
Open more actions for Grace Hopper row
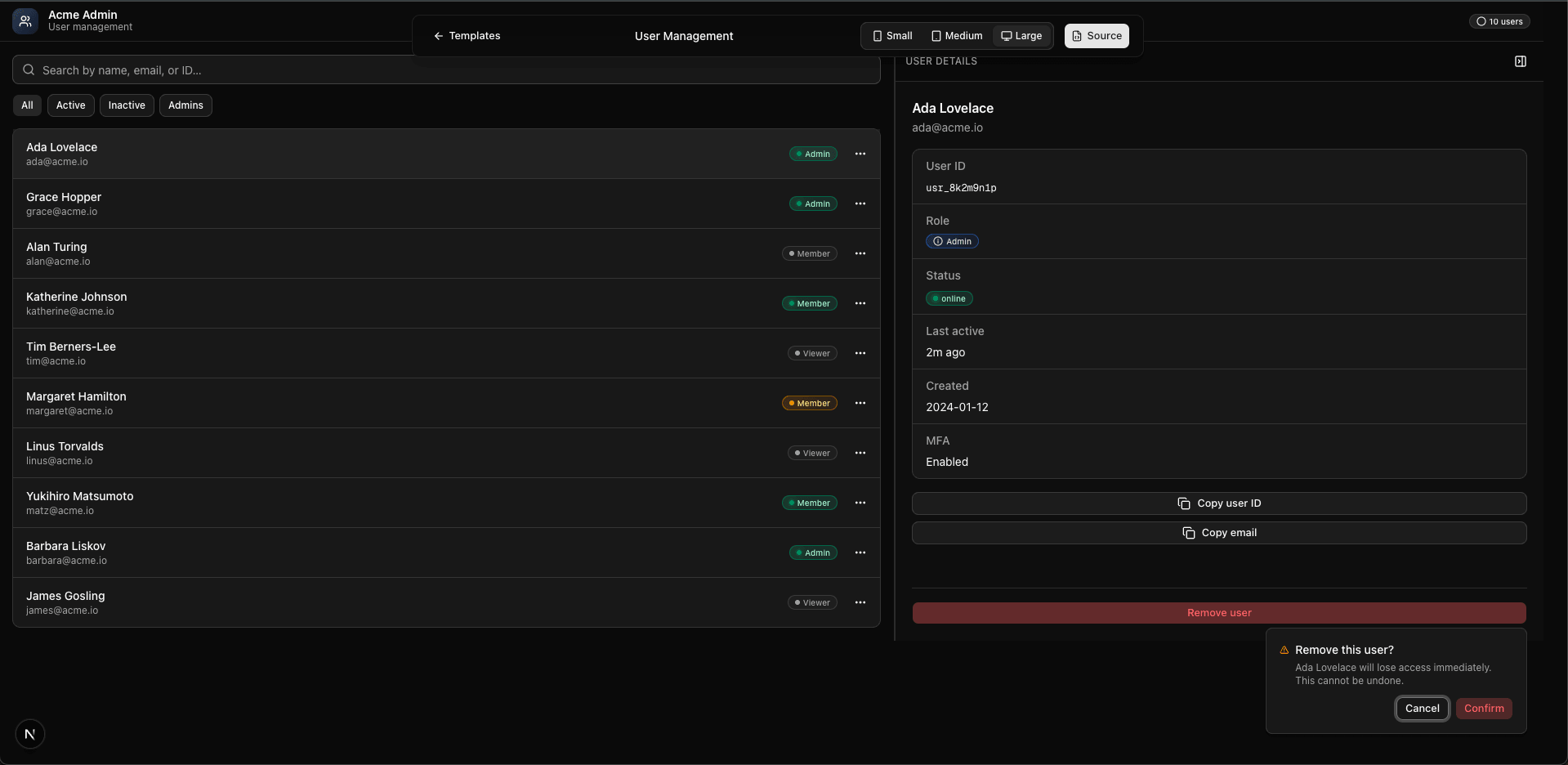click(x=860, y=204)
